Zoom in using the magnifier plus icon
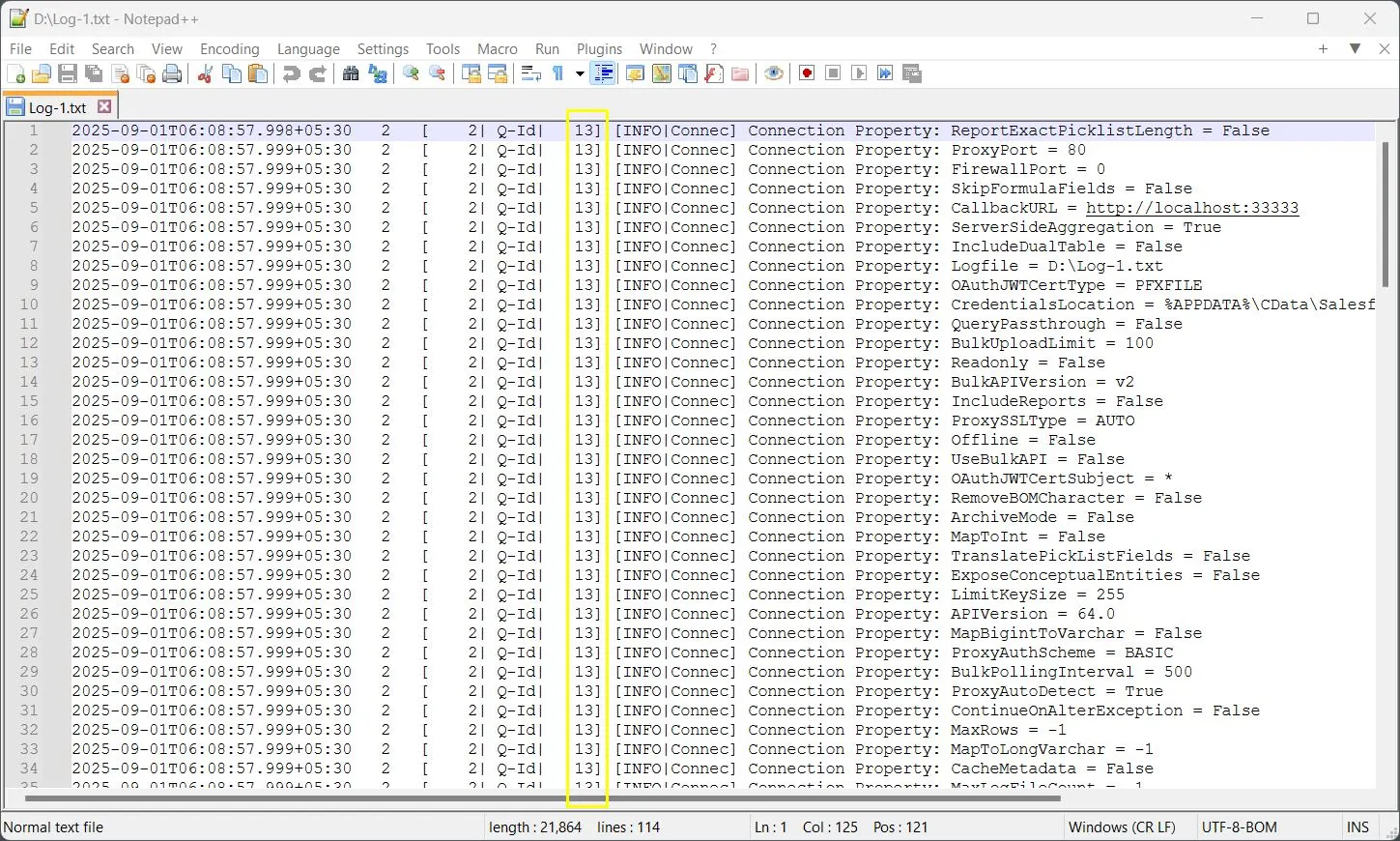Screen dimensions: 1400x841 click(x=411, y=74)
